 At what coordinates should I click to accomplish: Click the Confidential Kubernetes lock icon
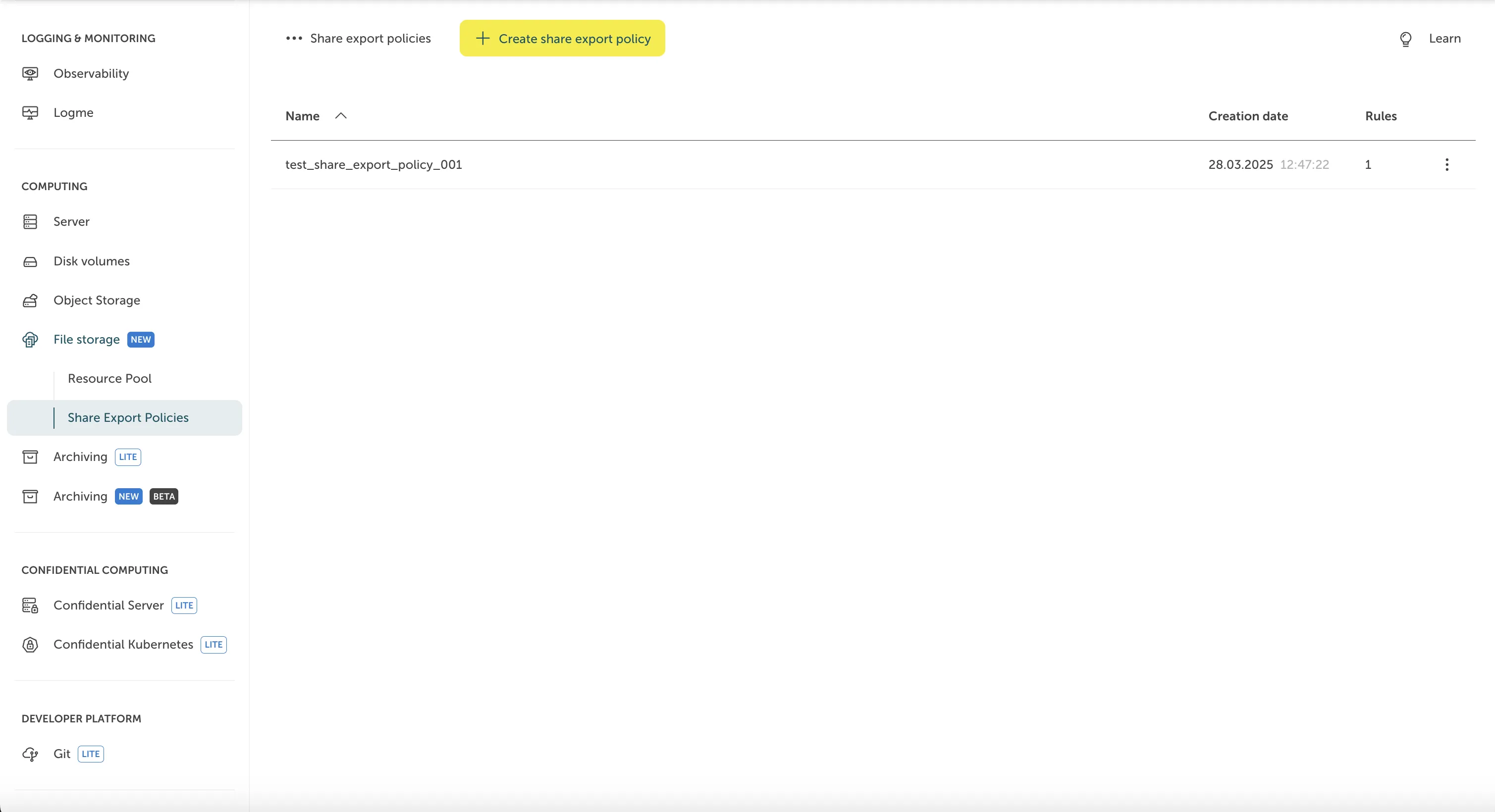[x=30, y=644]
